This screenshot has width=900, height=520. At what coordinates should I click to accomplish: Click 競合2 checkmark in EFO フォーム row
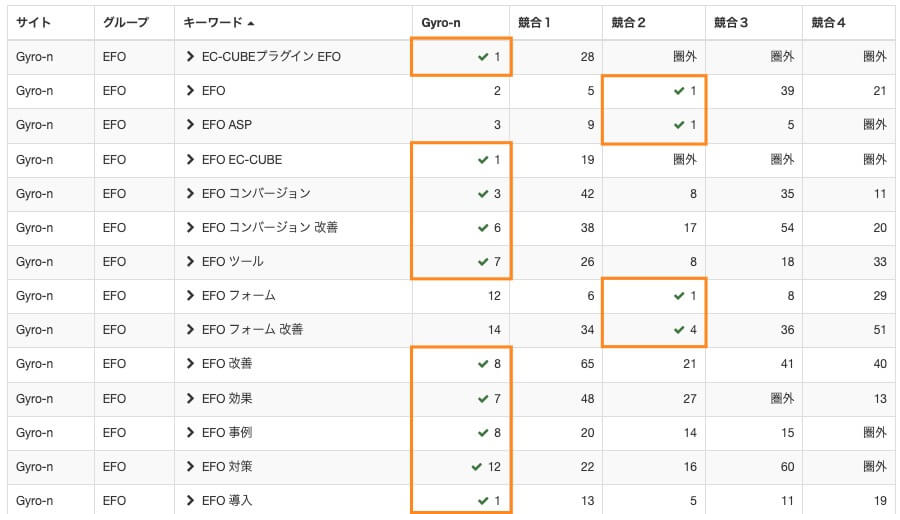point(679,296)
